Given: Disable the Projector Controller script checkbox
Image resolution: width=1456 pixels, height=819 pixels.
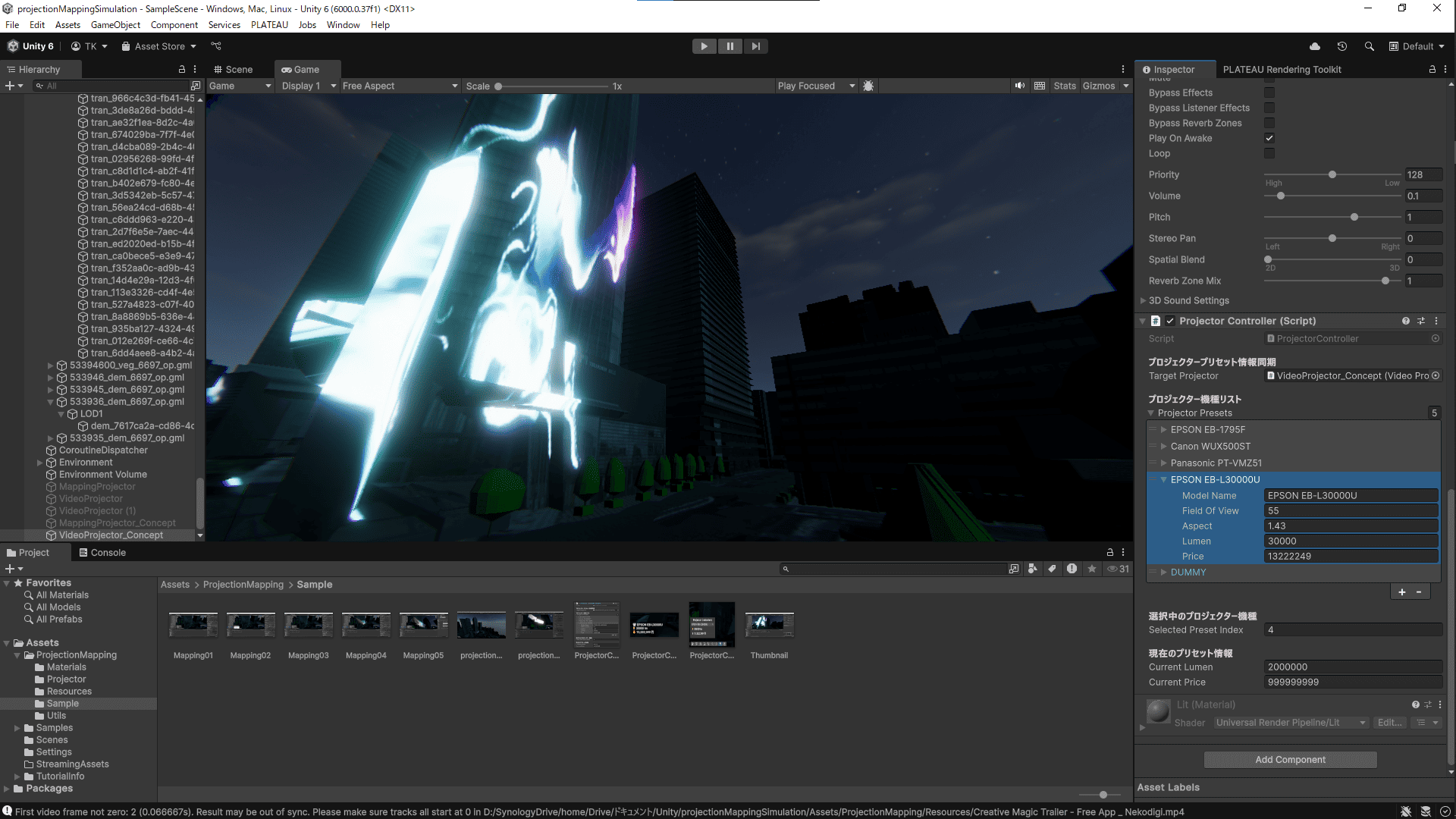Looking at the screenshot, I should pos(1170,321).
